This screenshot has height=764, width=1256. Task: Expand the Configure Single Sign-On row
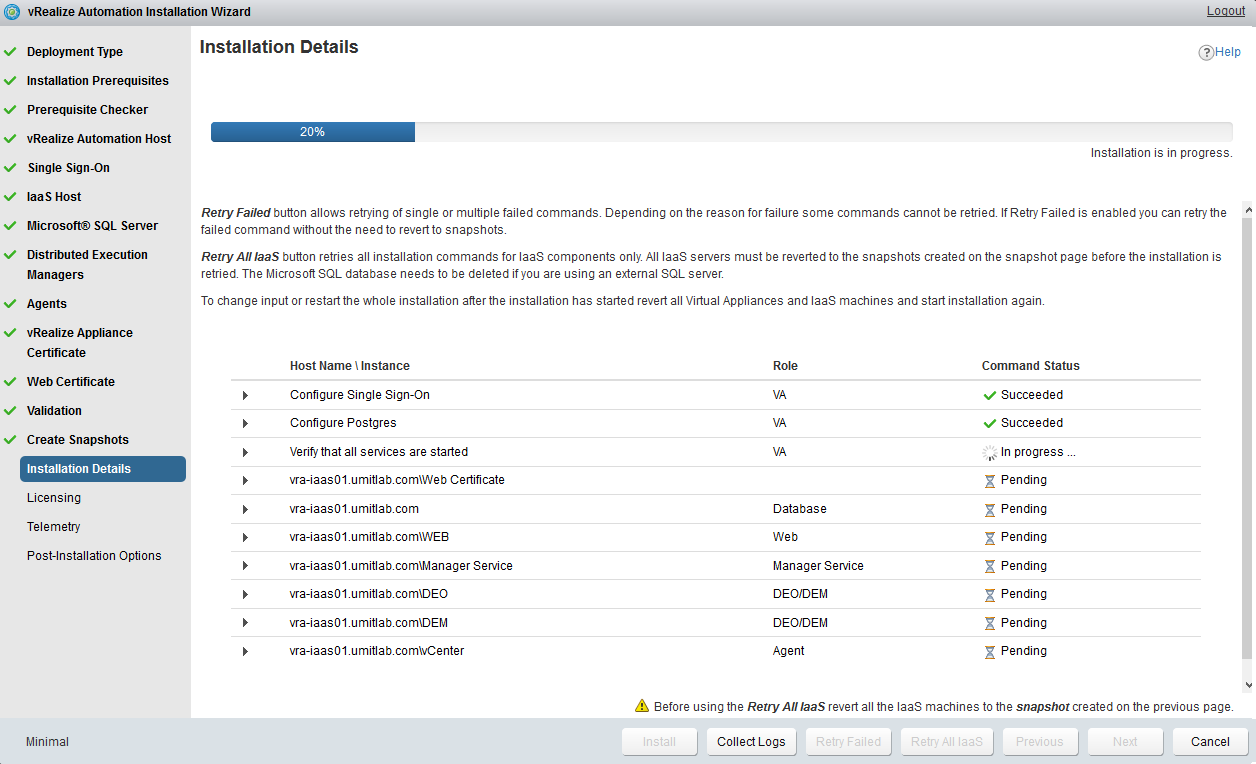[245, 396]
